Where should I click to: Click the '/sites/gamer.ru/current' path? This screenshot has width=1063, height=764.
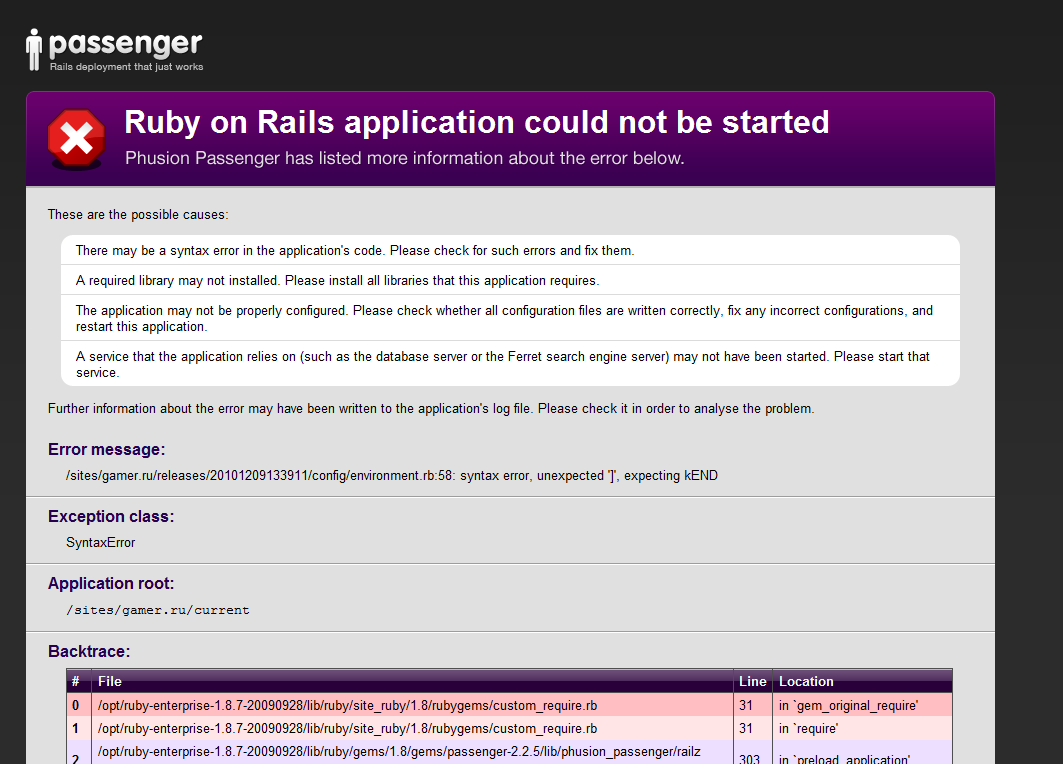[x=158, y=610]
